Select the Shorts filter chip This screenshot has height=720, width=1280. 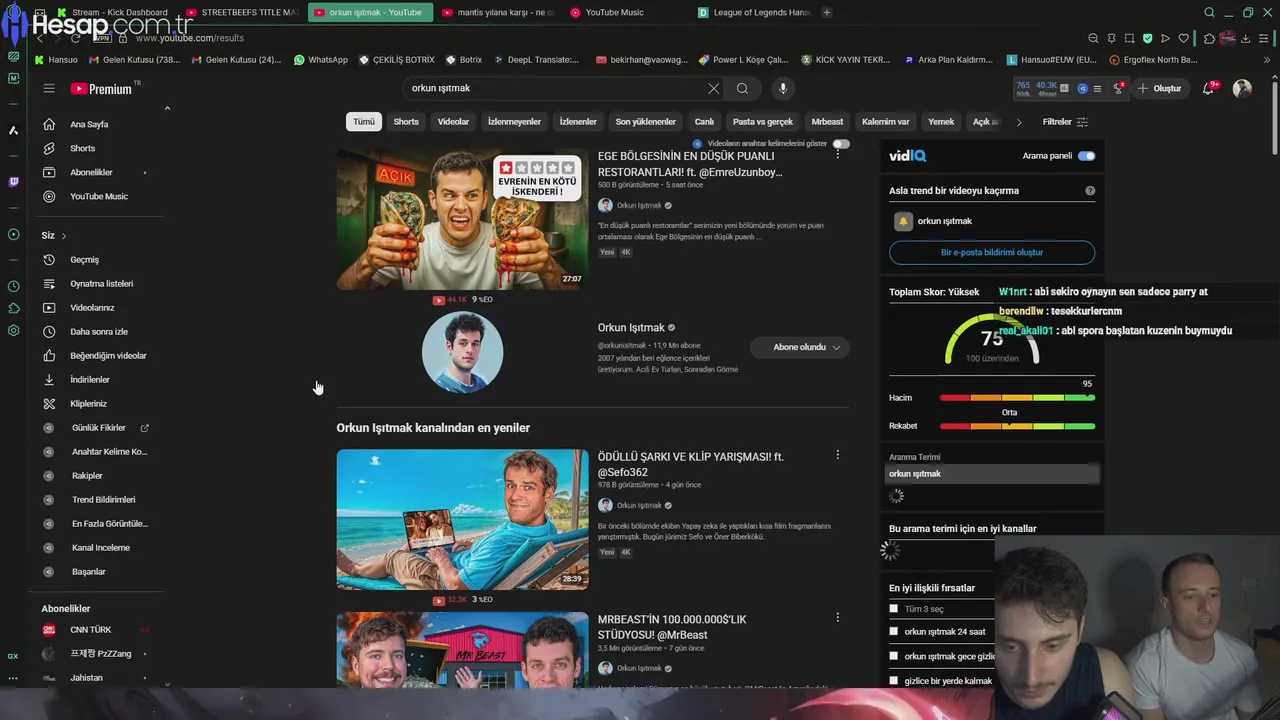[x=406, y=122]
